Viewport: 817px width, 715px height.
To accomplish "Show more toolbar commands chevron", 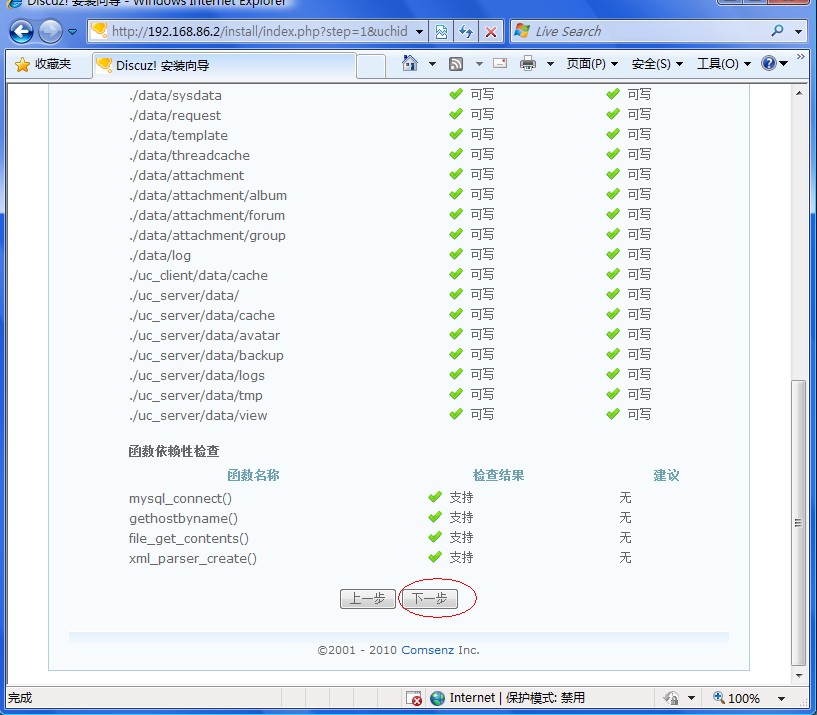I will pyautogui.click(x=801, y=56).
